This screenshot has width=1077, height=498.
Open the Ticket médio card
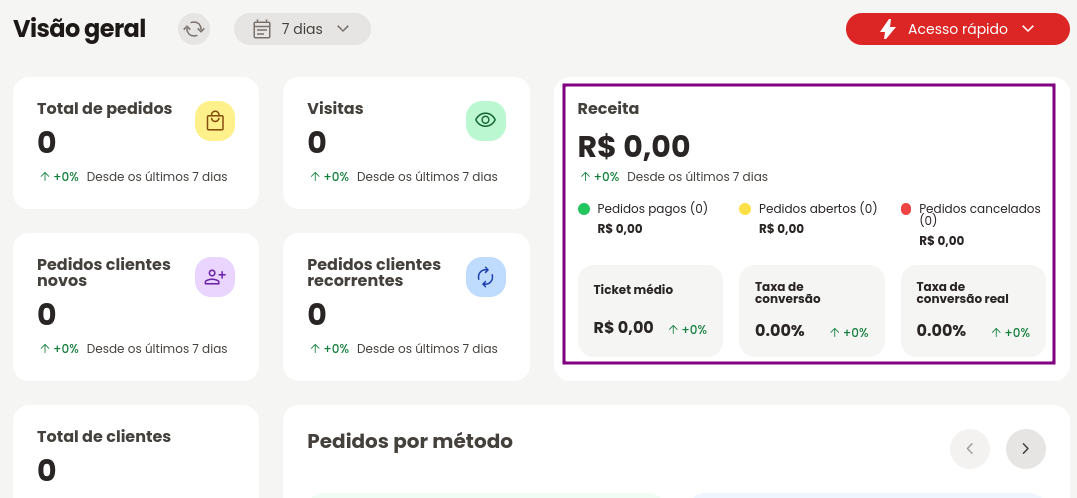tap(650, 310)
